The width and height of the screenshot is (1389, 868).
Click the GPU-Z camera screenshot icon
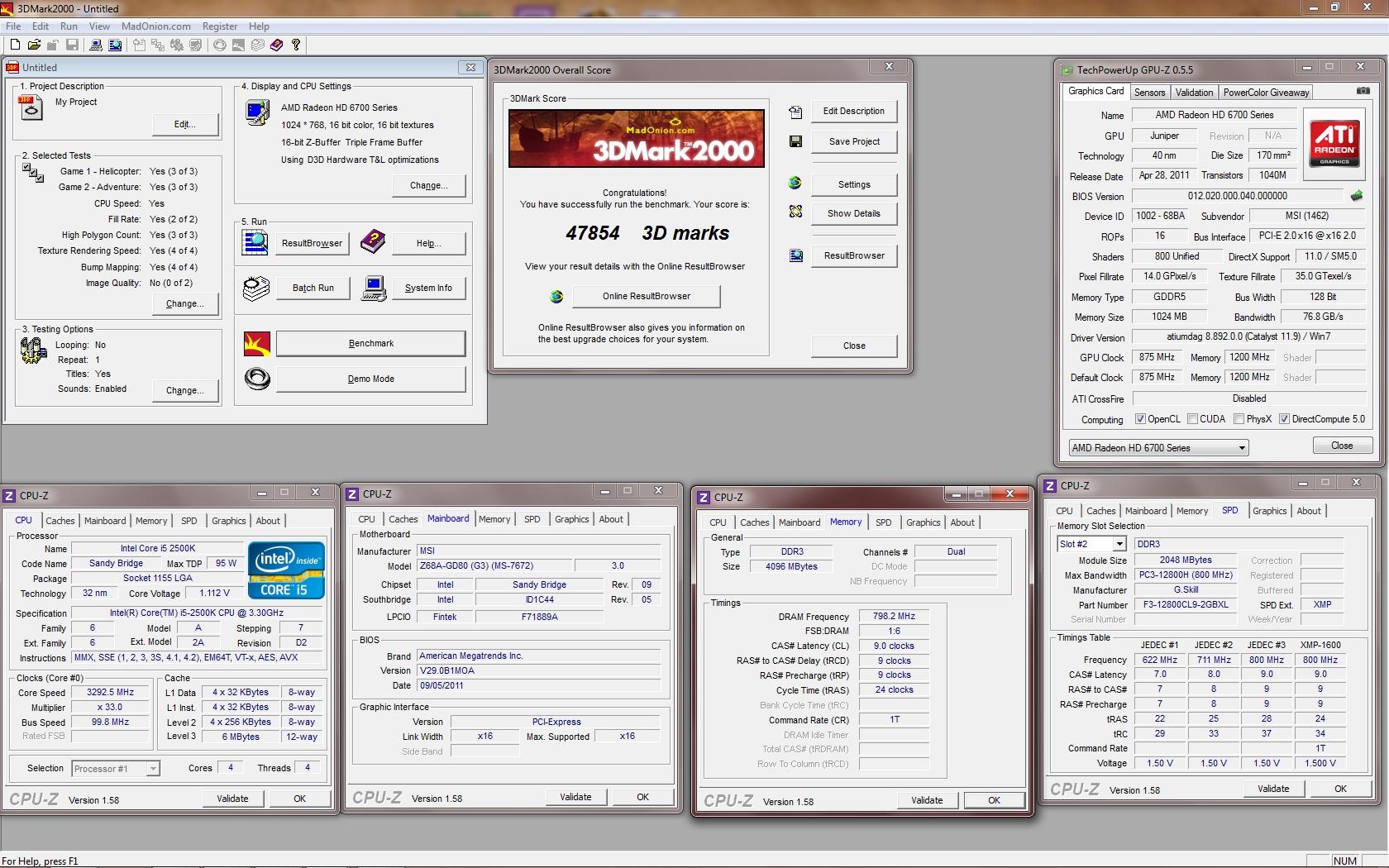1363,91
